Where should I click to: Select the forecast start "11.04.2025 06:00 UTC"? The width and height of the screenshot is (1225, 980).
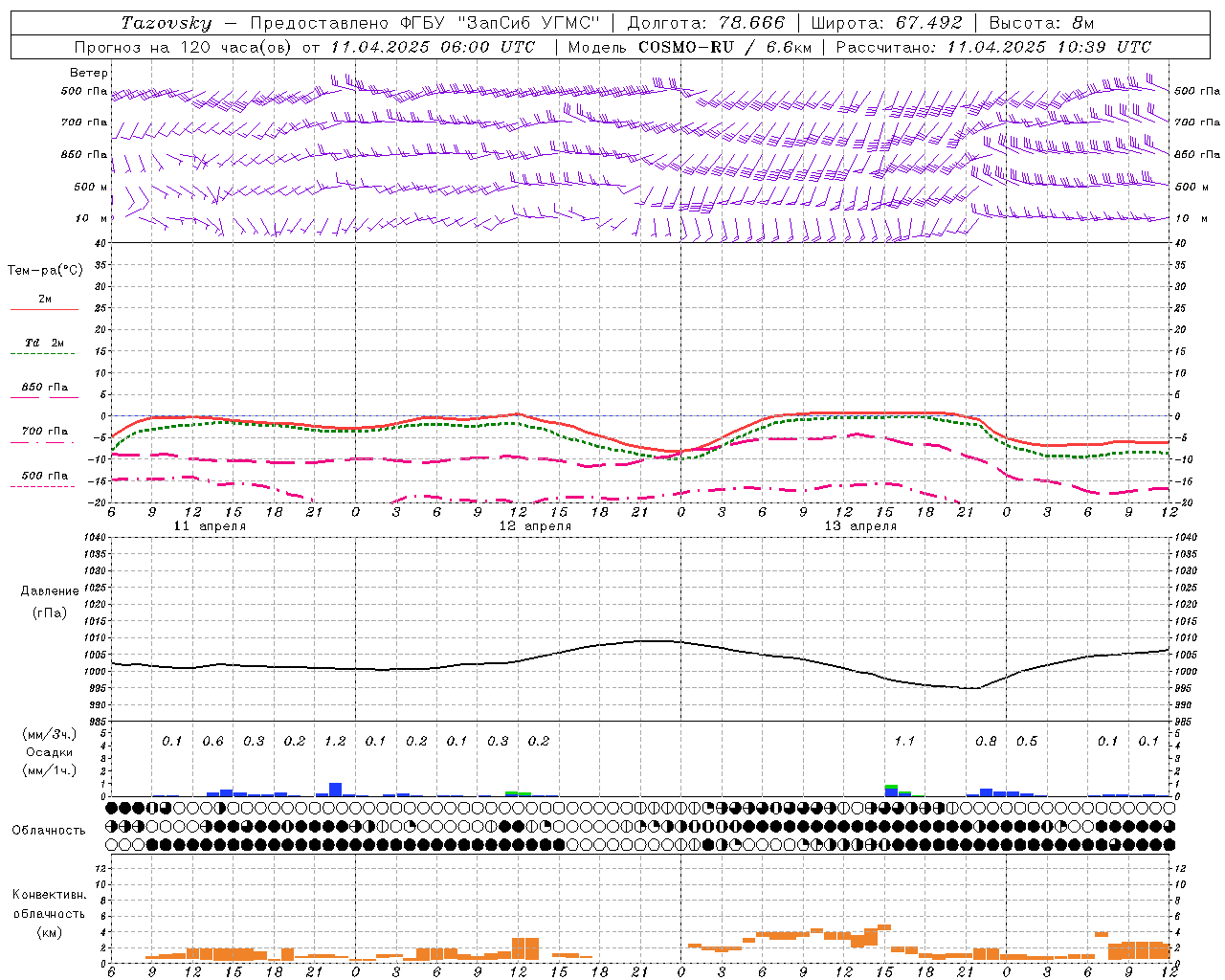pos(433,47)
